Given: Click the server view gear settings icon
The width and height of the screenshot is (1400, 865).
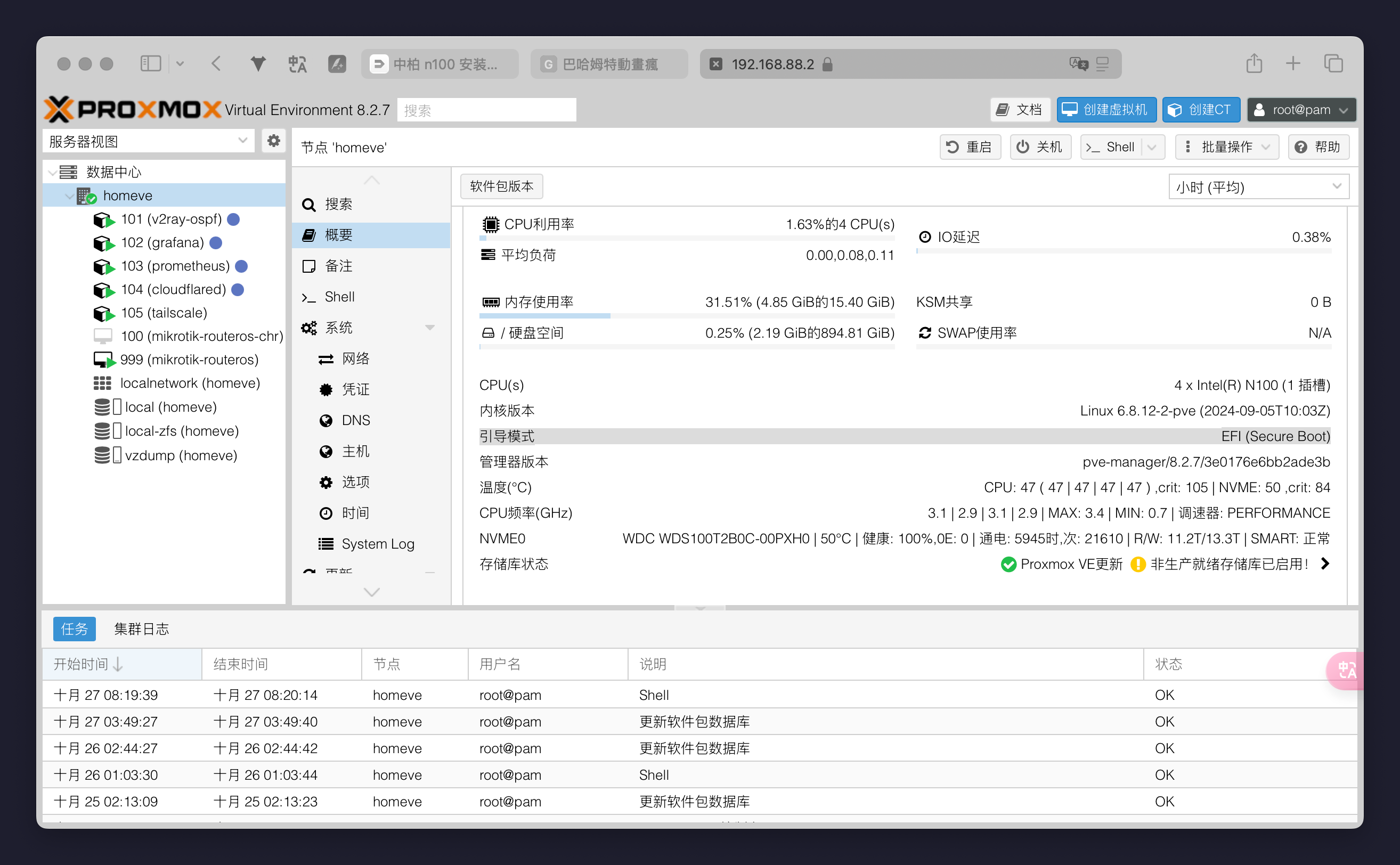Looking at the screenshot, I should tap(273, 141).
